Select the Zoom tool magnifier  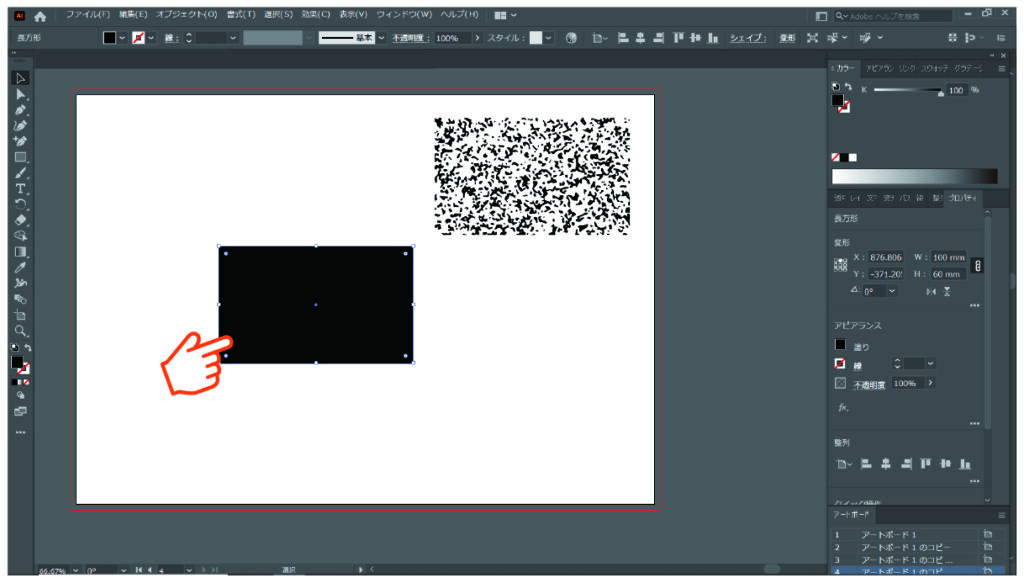(20, 331)
